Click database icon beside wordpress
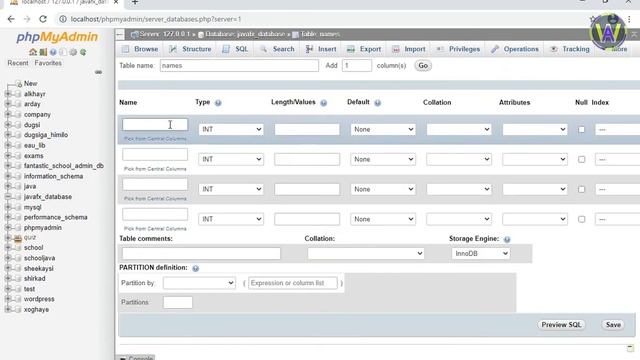The height and width of the screenshot is (360, 640). click(18, 299)
